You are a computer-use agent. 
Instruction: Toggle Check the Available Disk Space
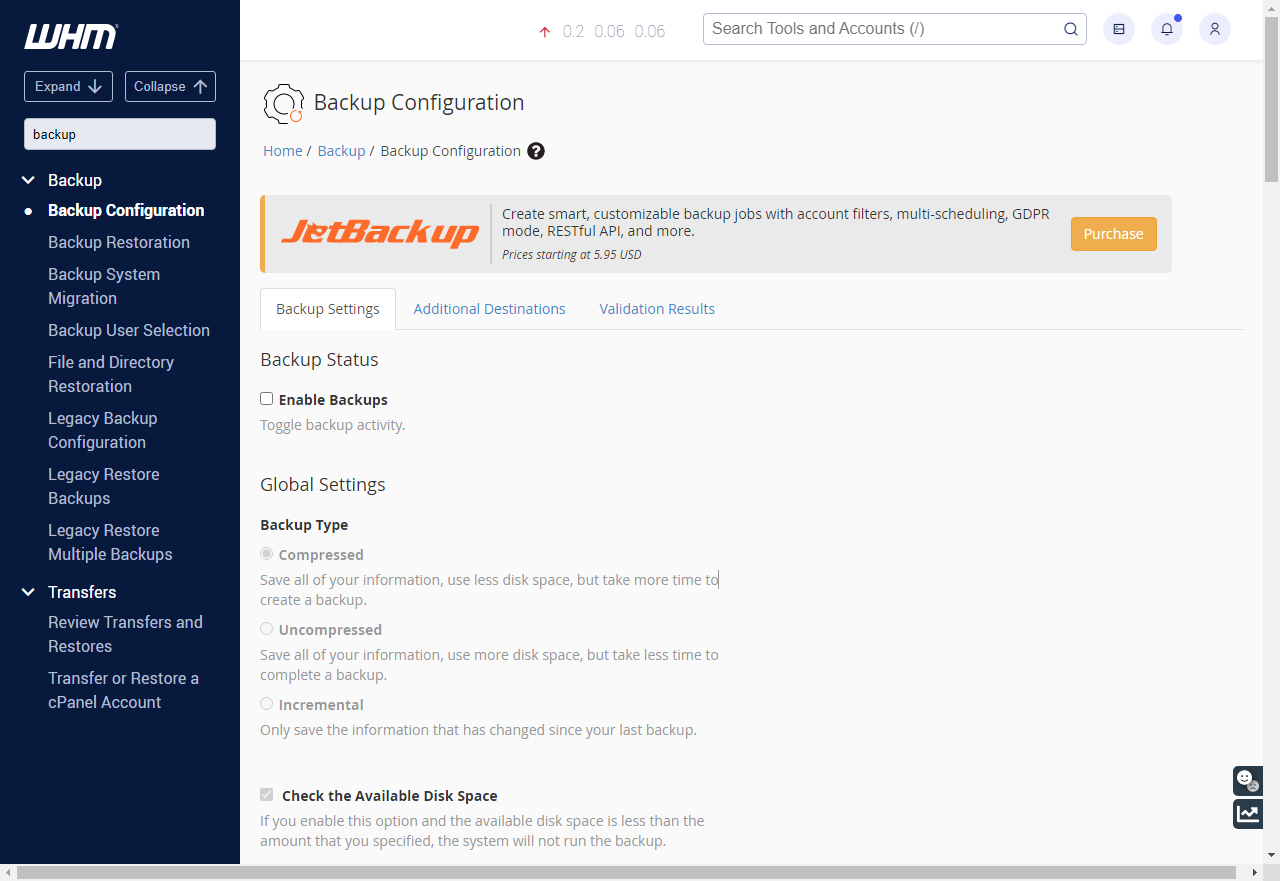(266, 794)
